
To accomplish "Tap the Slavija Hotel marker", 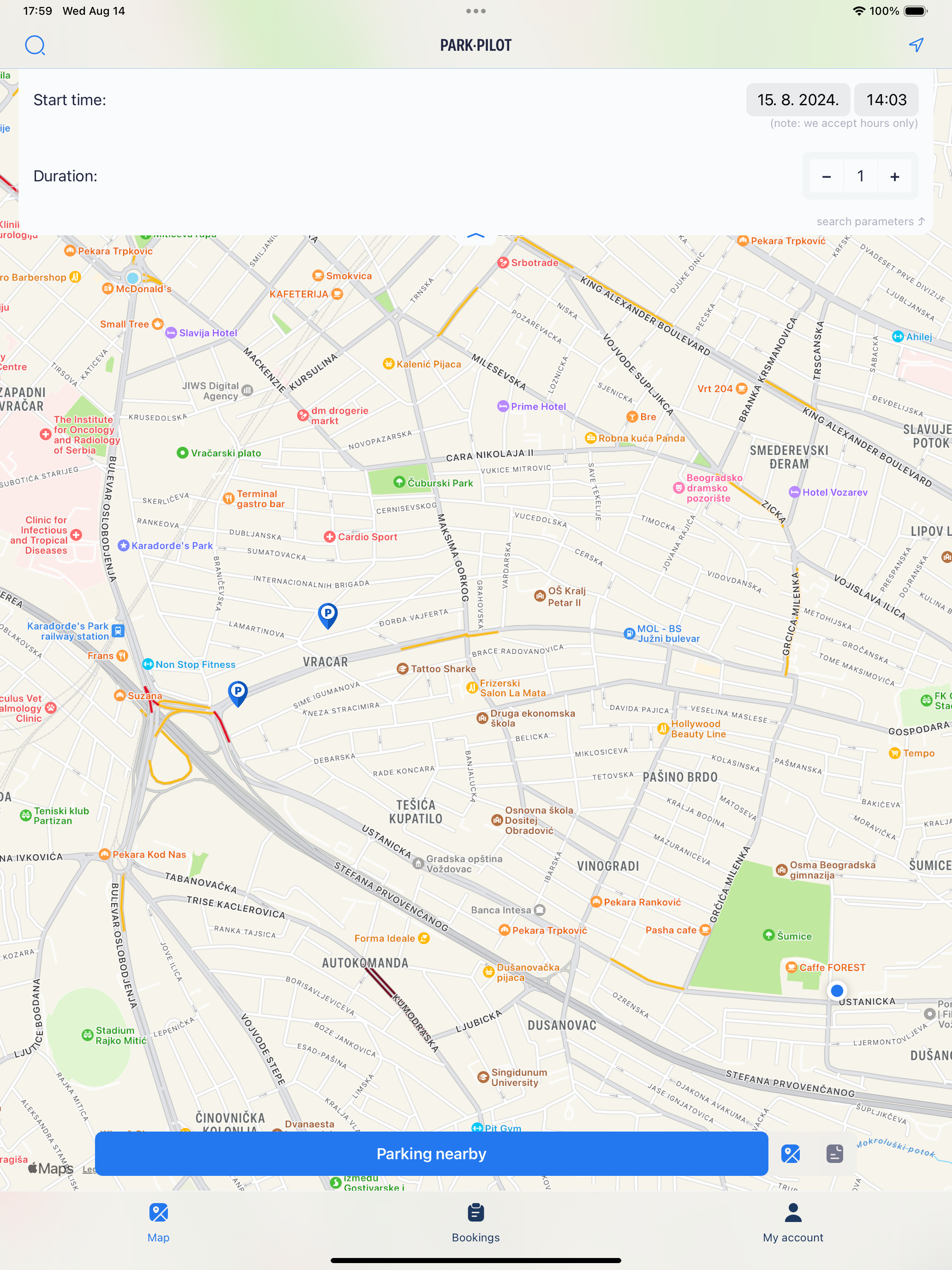I will [x=171, y=332].
